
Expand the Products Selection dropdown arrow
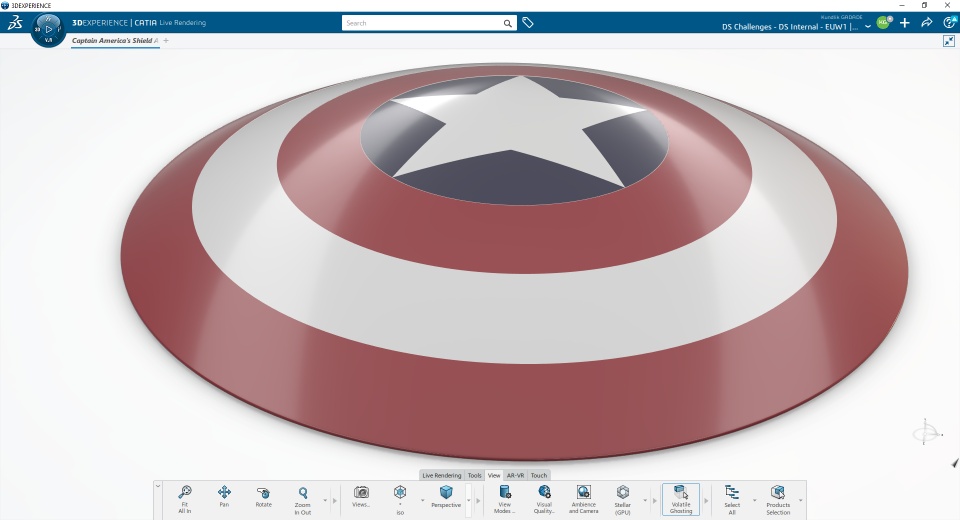tap(800, 500)
